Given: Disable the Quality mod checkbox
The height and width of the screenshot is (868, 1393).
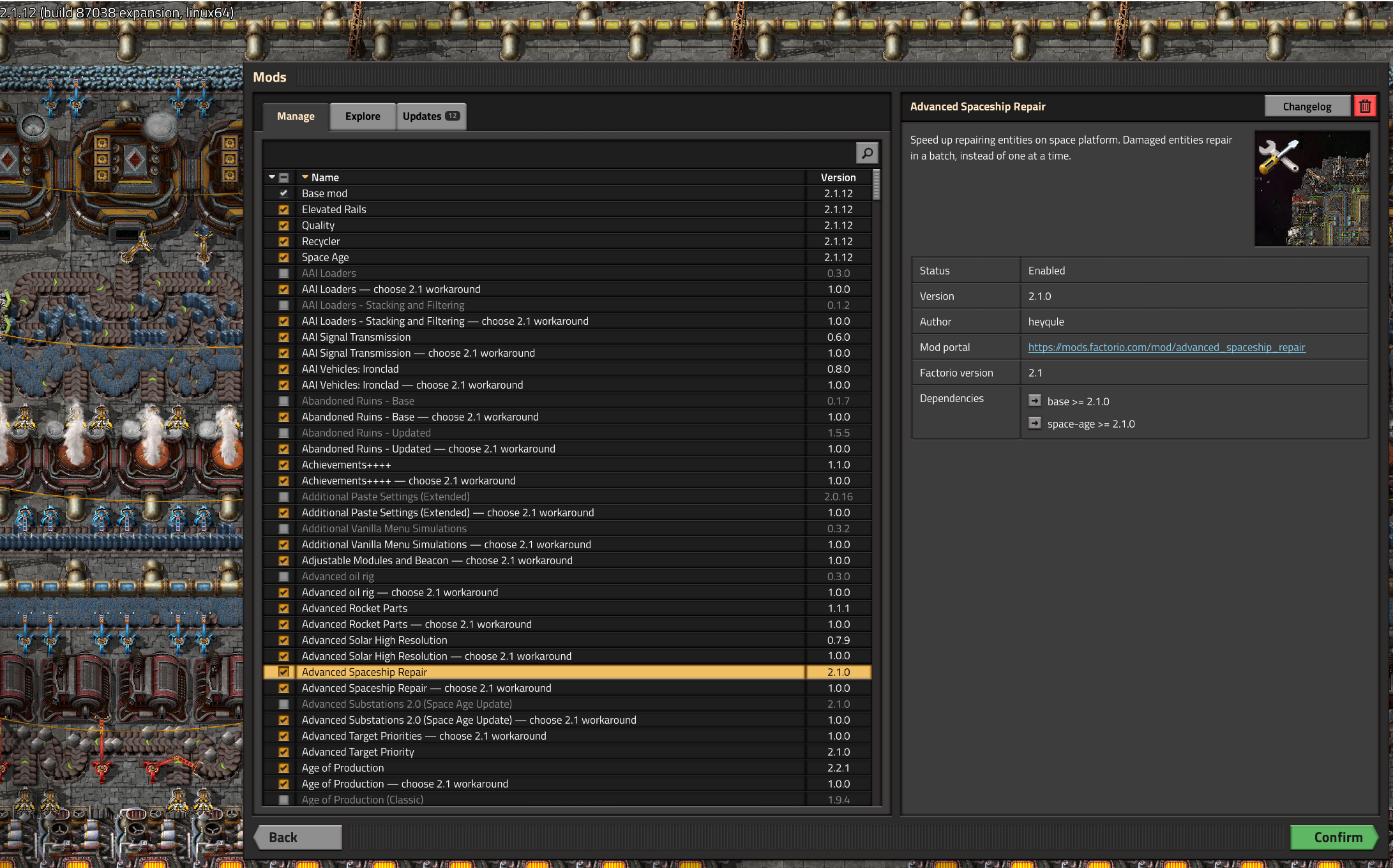Looking at the screenshot, I should pyautogui.click(x=283, y=225).
